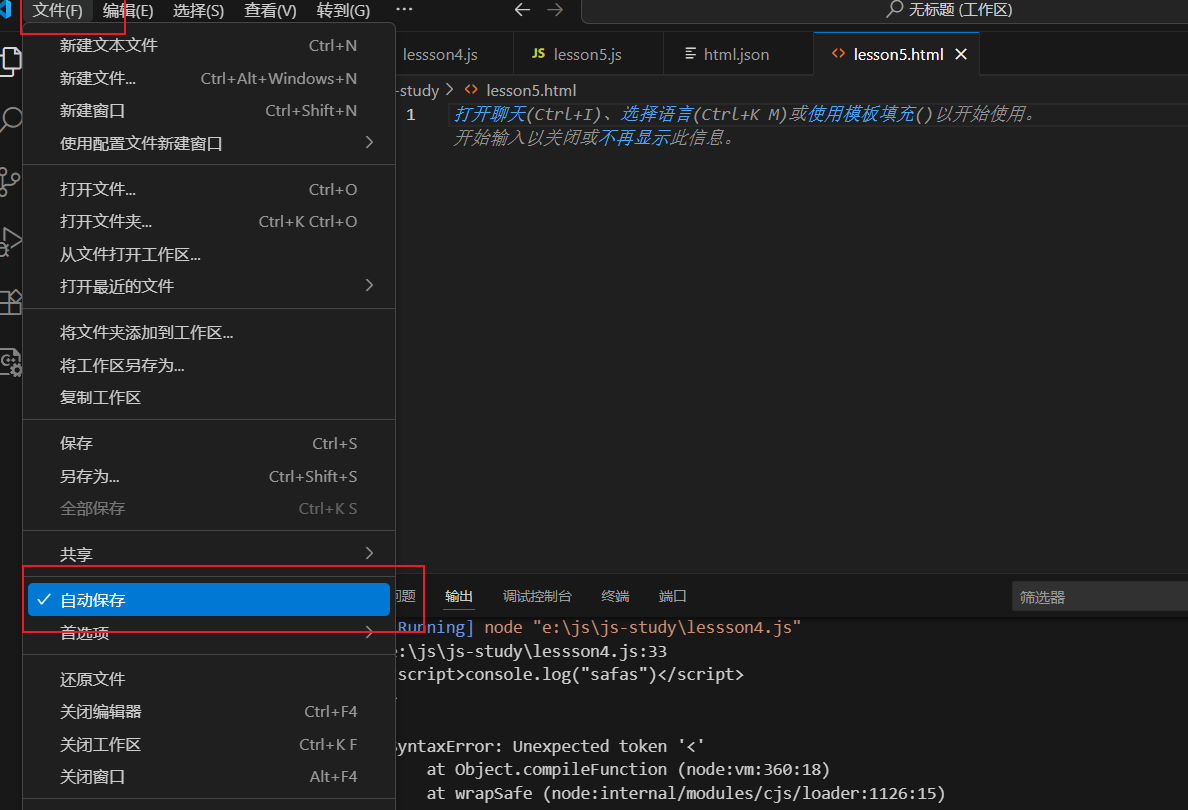
Task: Open the 转到(G) menu
Action: [x=343, y=11]
